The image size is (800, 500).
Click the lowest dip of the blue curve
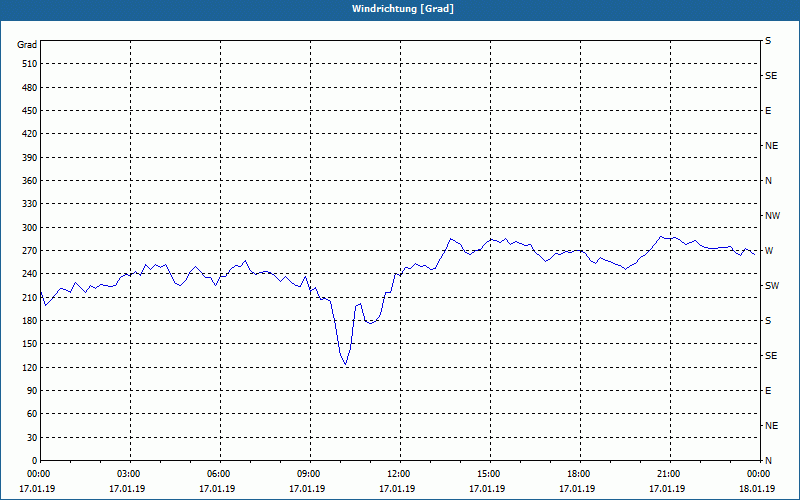click(x=345, y=364)
